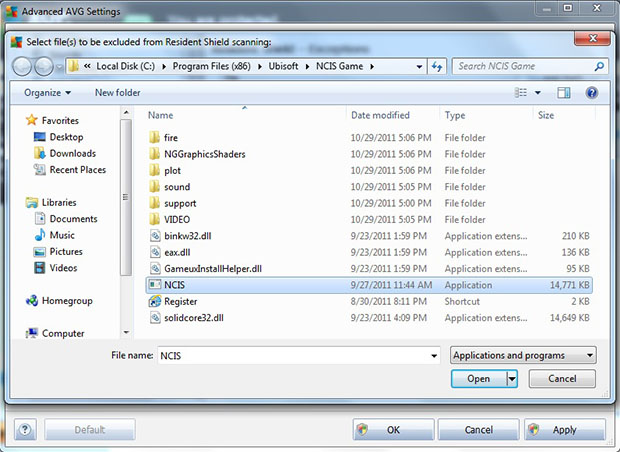Open Downloads in Favorites
The image size is (620, 452).
[65, 153]
